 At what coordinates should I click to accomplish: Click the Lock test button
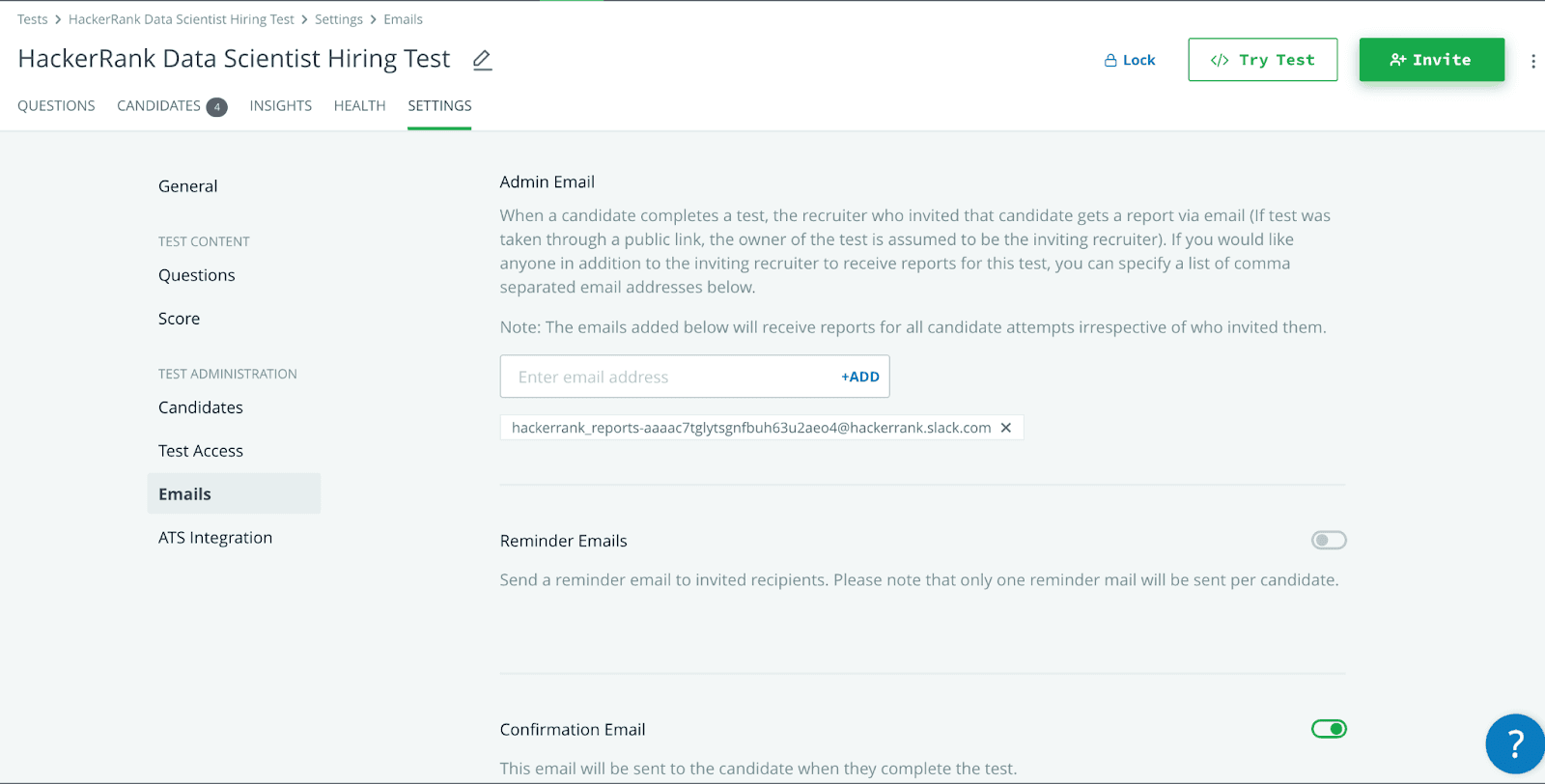[1130, 60]
